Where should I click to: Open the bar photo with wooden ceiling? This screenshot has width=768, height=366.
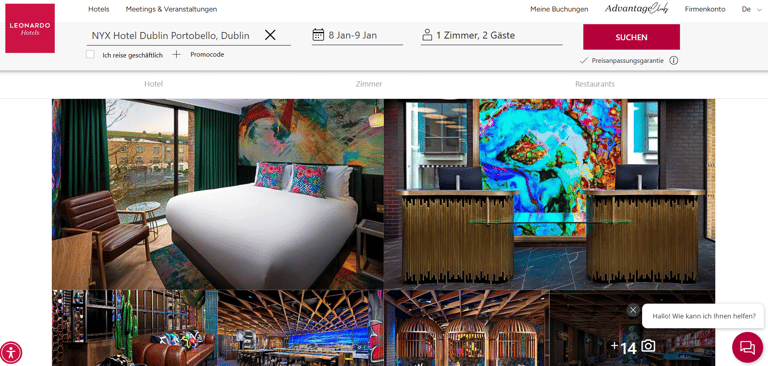(300, 328)
